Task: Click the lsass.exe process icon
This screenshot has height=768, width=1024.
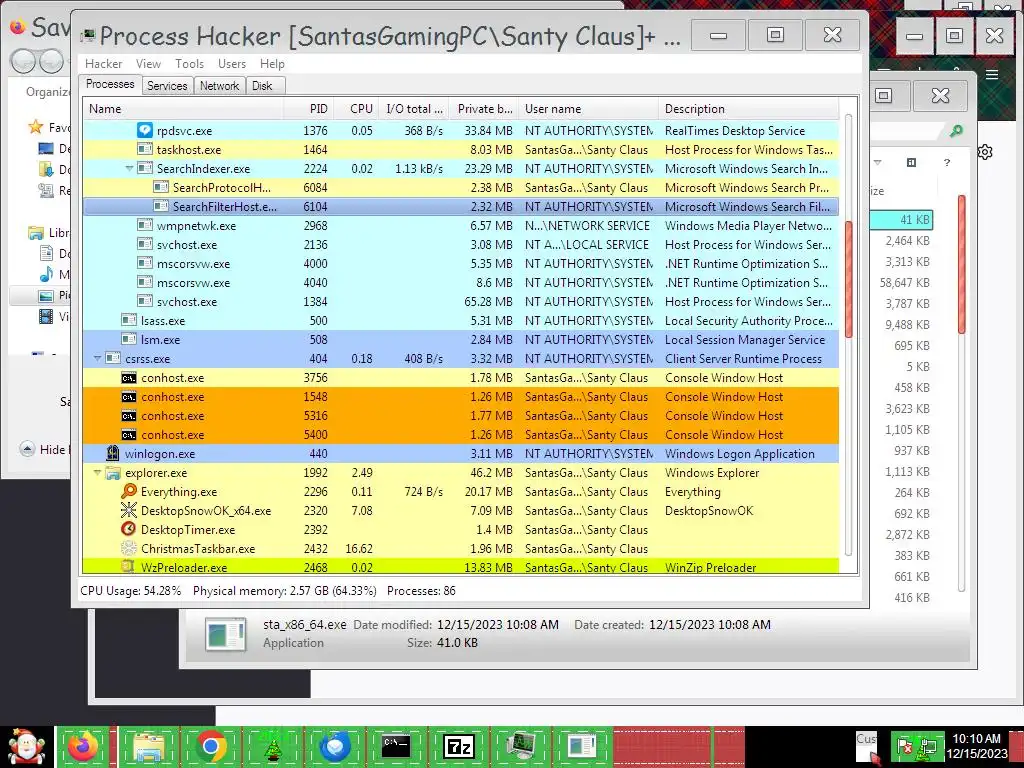Action: pos(129,321)
